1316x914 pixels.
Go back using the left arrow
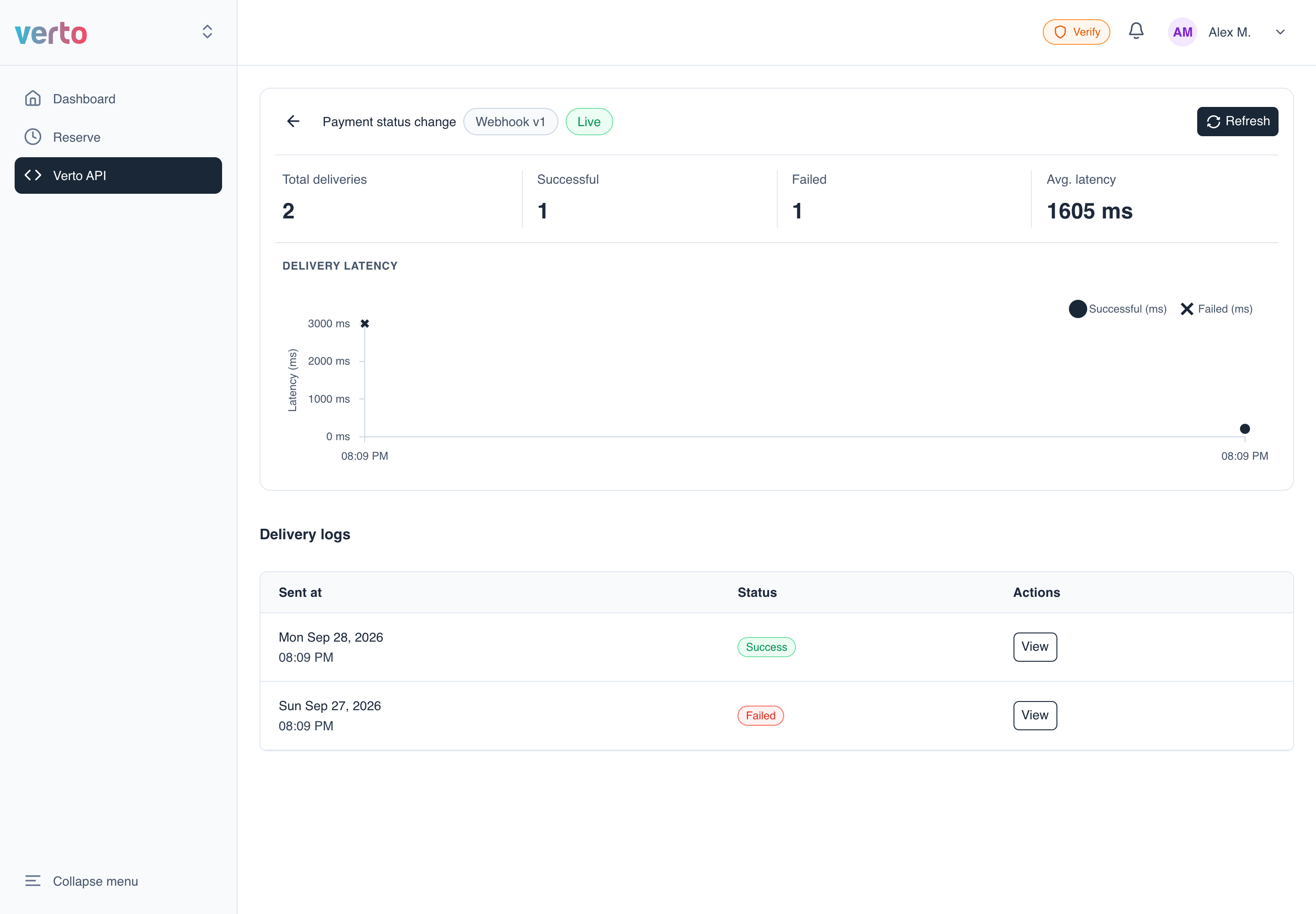293,122
